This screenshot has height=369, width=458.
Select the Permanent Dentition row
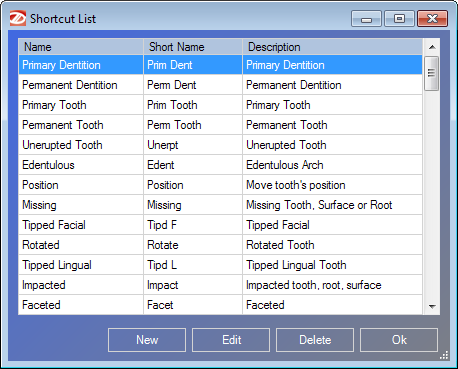220,85
